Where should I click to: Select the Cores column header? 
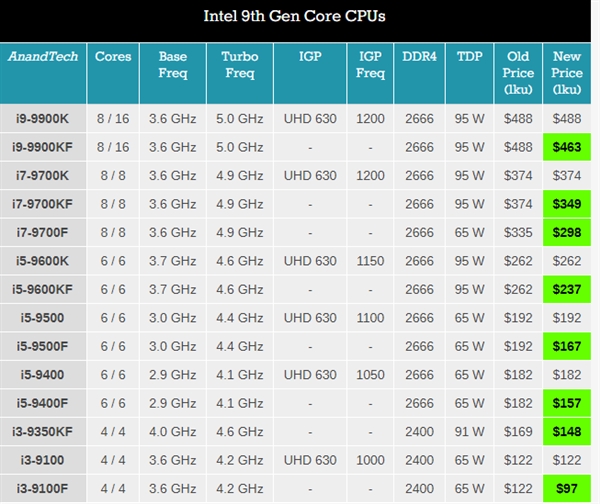point(112,57)
